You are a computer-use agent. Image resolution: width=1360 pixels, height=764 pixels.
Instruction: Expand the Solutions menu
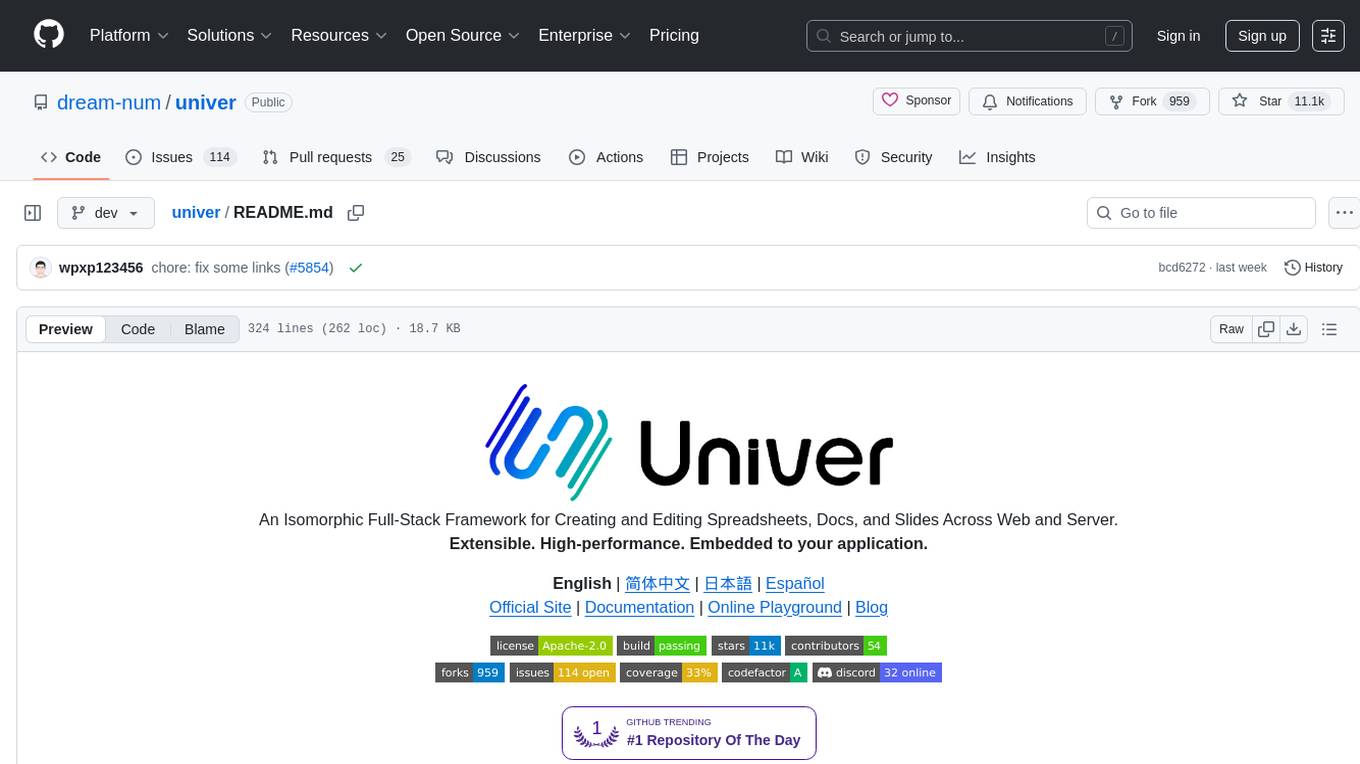229,35
